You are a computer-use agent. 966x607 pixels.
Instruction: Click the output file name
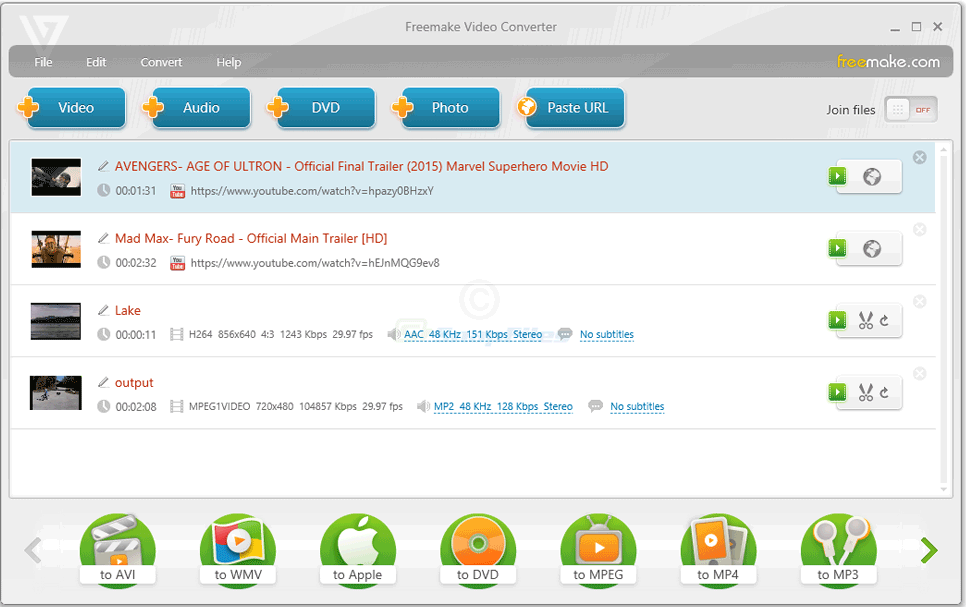[x=134, y=383]
